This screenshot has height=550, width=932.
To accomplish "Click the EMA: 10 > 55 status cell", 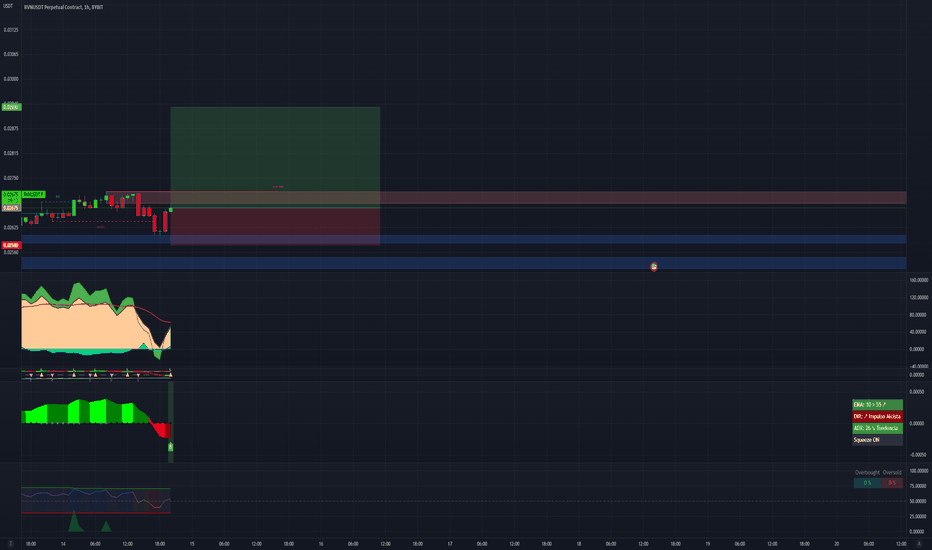I will click(877, 404).
